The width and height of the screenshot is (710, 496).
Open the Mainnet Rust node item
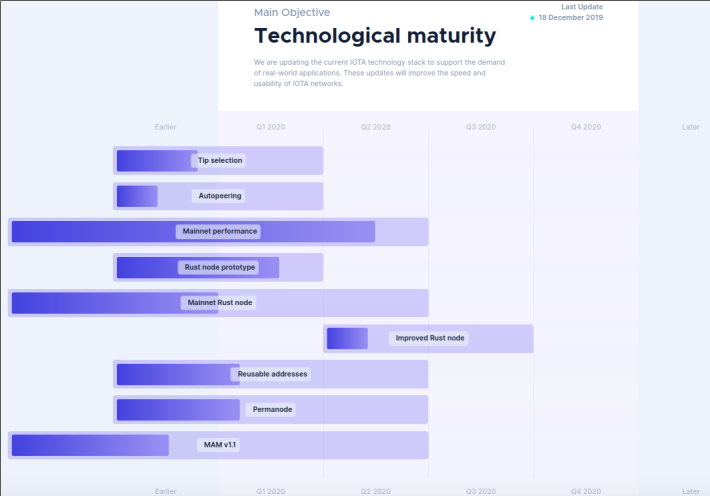pos(218,303)
